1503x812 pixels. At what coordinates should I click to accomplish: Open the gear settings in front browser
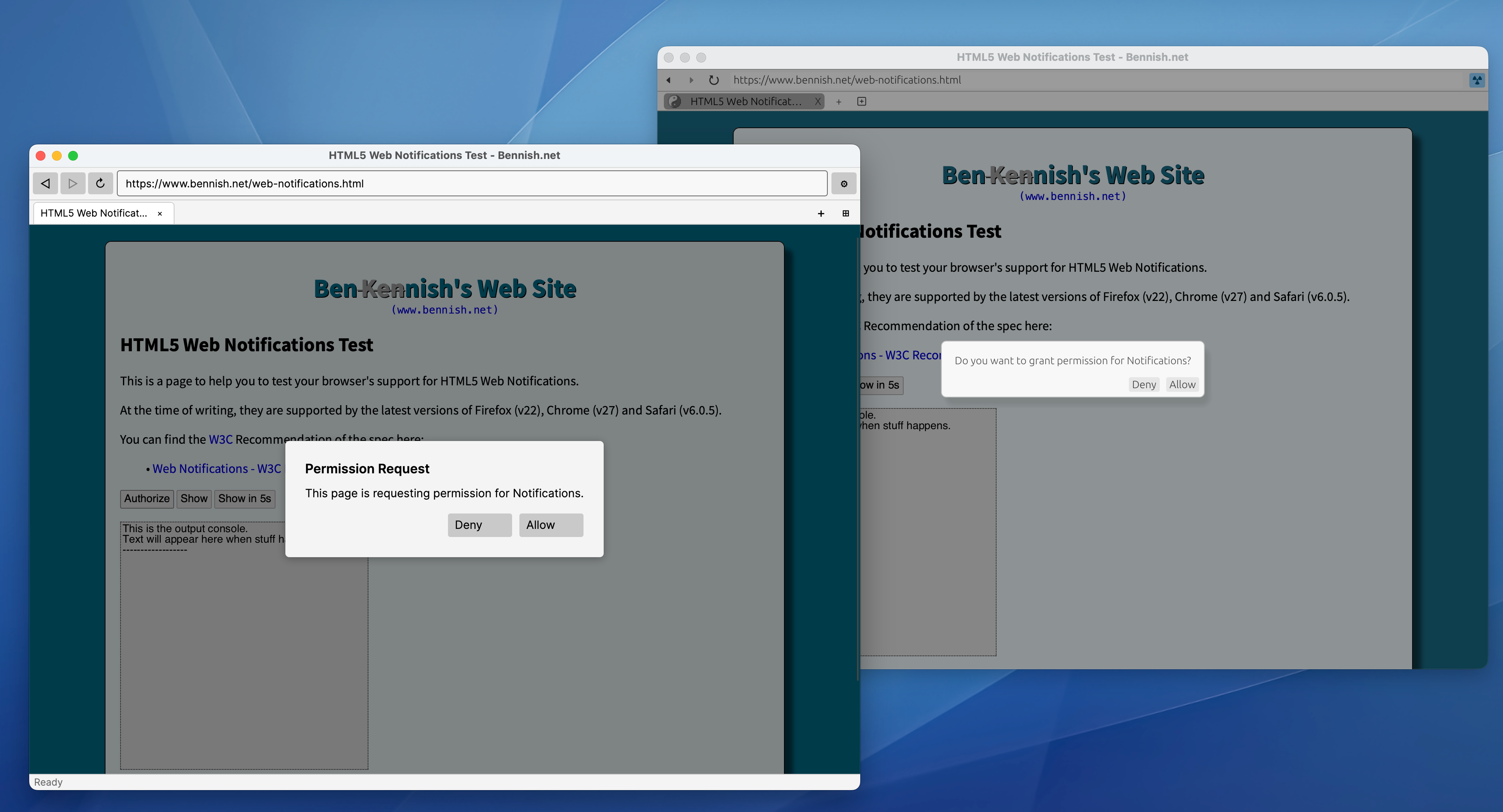844,184
